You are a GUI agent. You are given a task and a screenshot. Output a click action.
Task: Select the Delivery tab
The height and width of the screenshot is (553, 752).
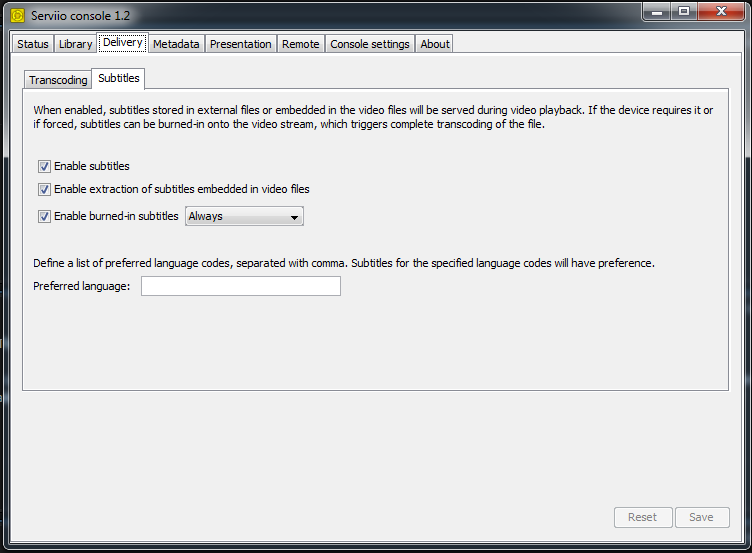[122, 43]
